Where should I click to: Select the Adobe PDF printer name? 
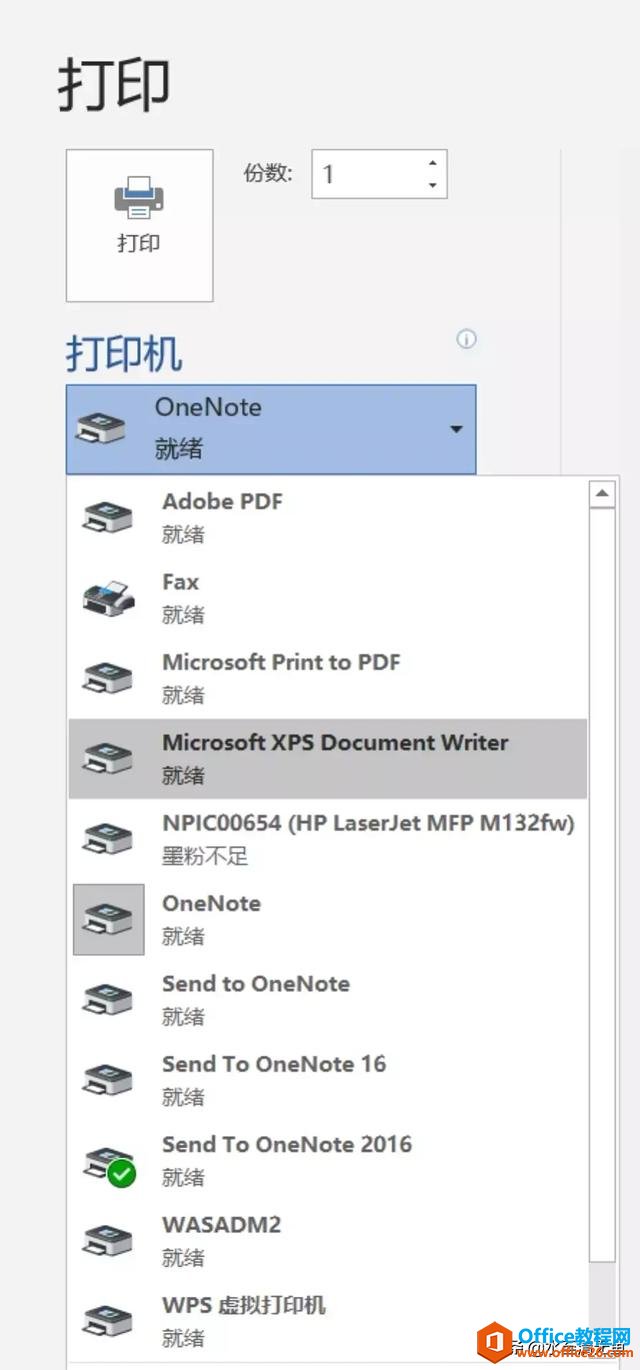(x=222, y=501)
